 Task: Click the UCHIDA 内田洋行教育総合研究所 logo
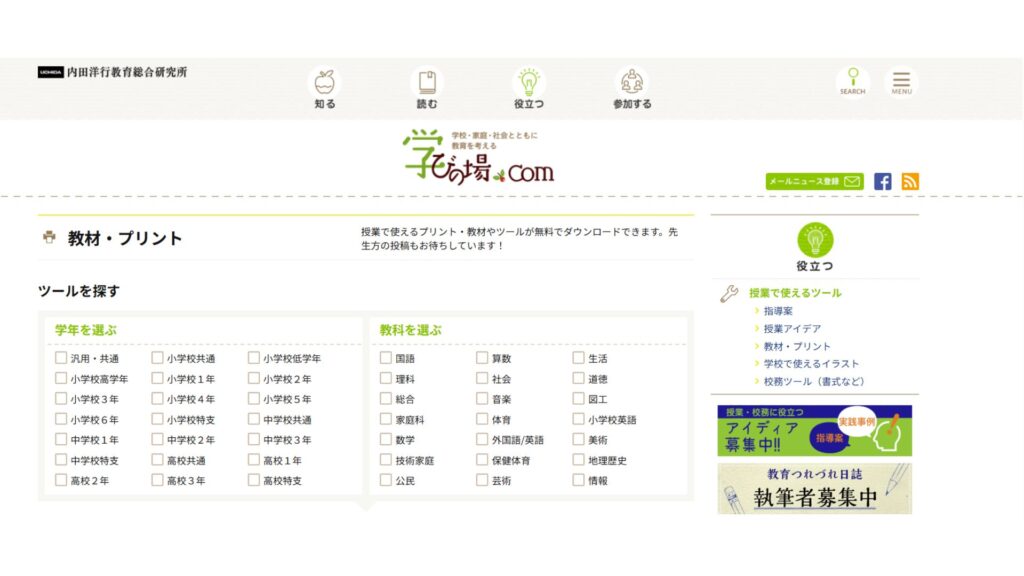coord(112,72)
